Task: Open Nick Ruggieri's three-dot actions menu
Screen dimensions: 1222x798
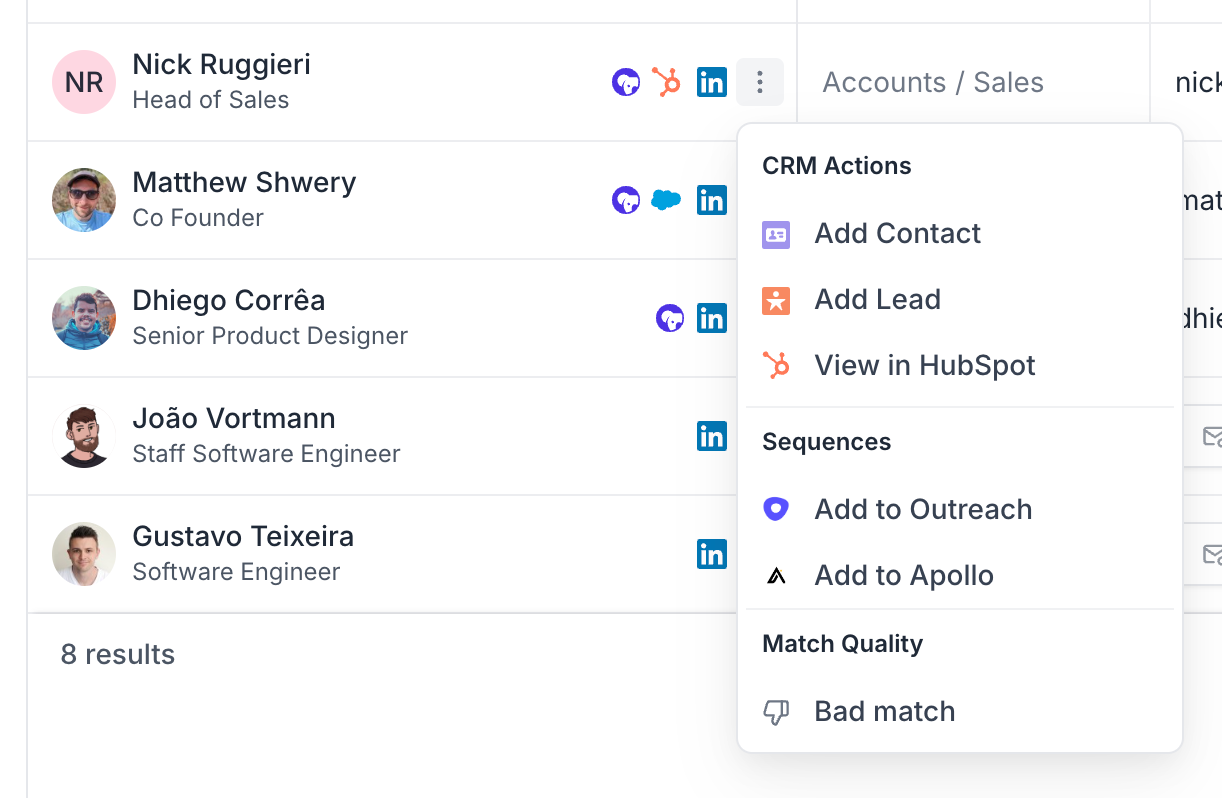Action: click(x=760, y=82)
